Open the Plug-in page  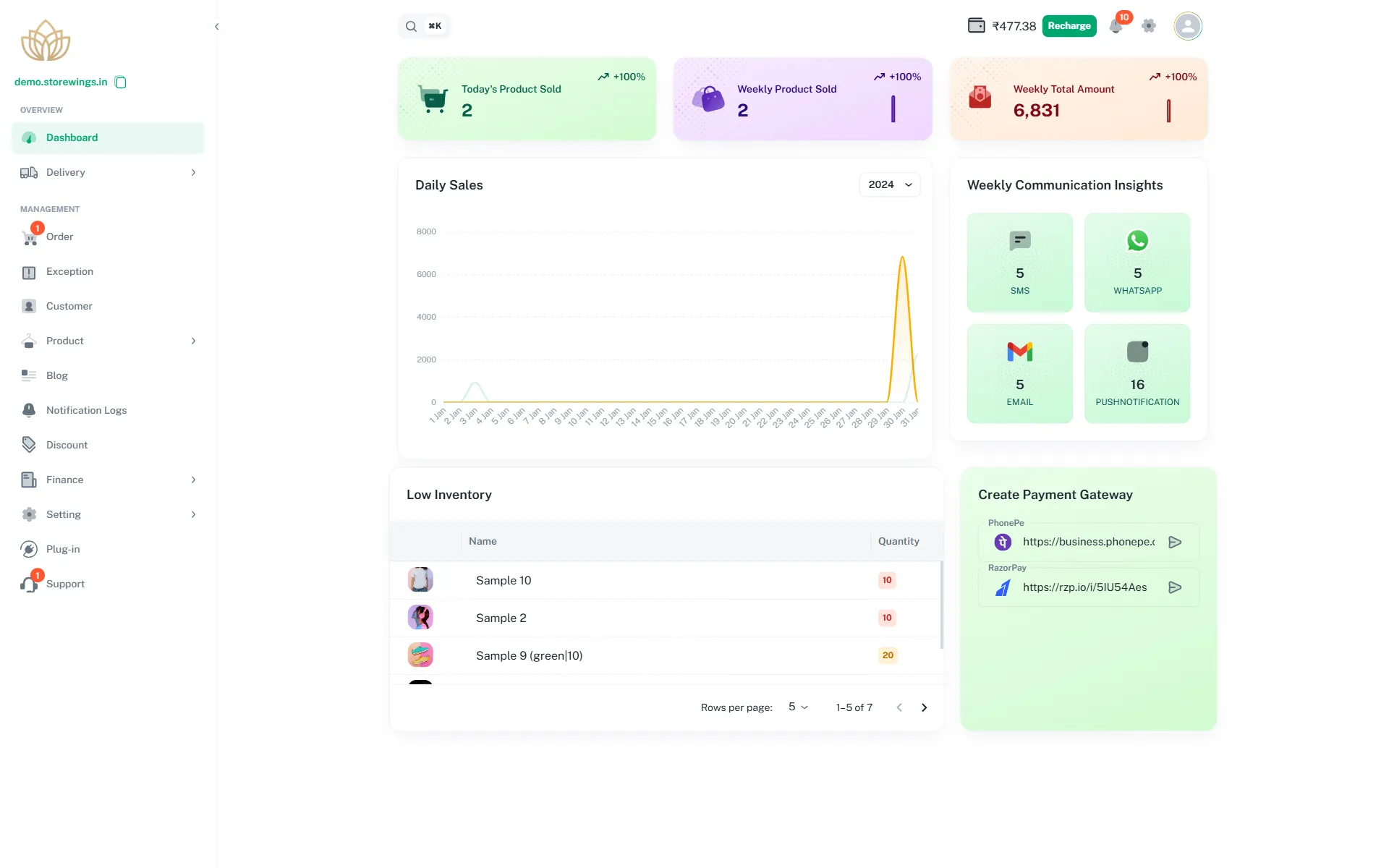[x=108, y=549]
